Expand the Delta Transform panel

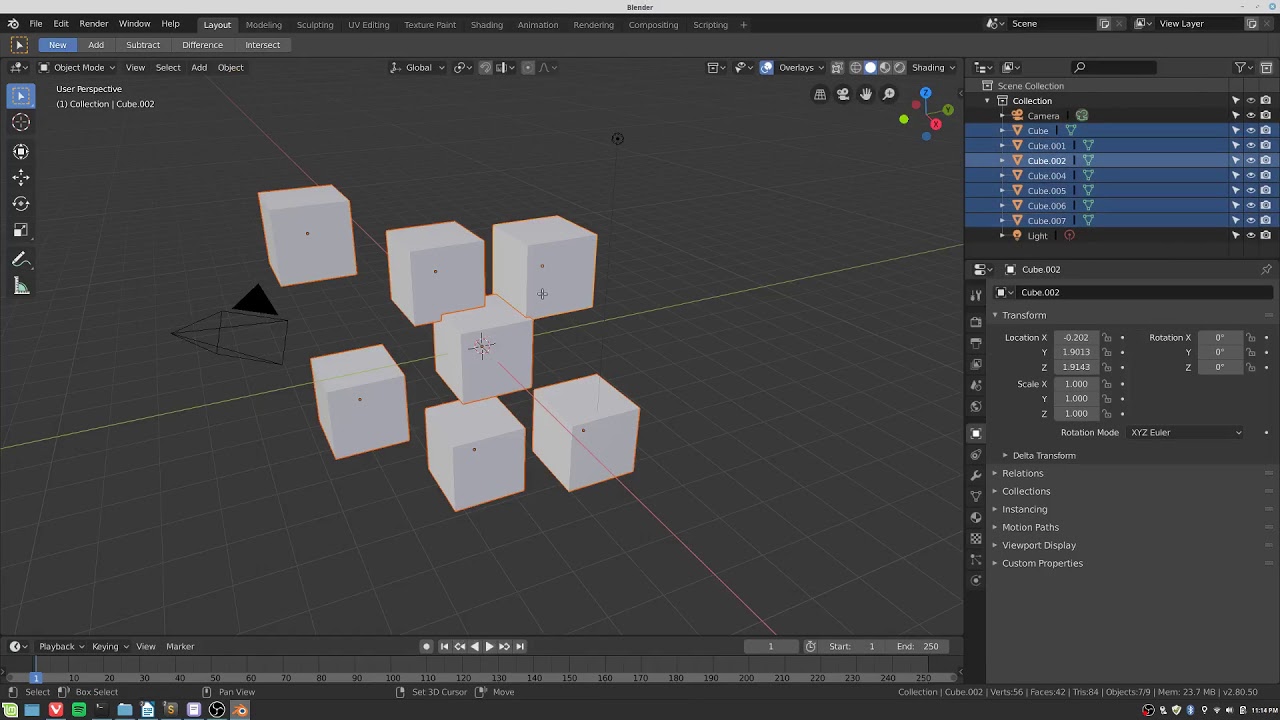1043,455
